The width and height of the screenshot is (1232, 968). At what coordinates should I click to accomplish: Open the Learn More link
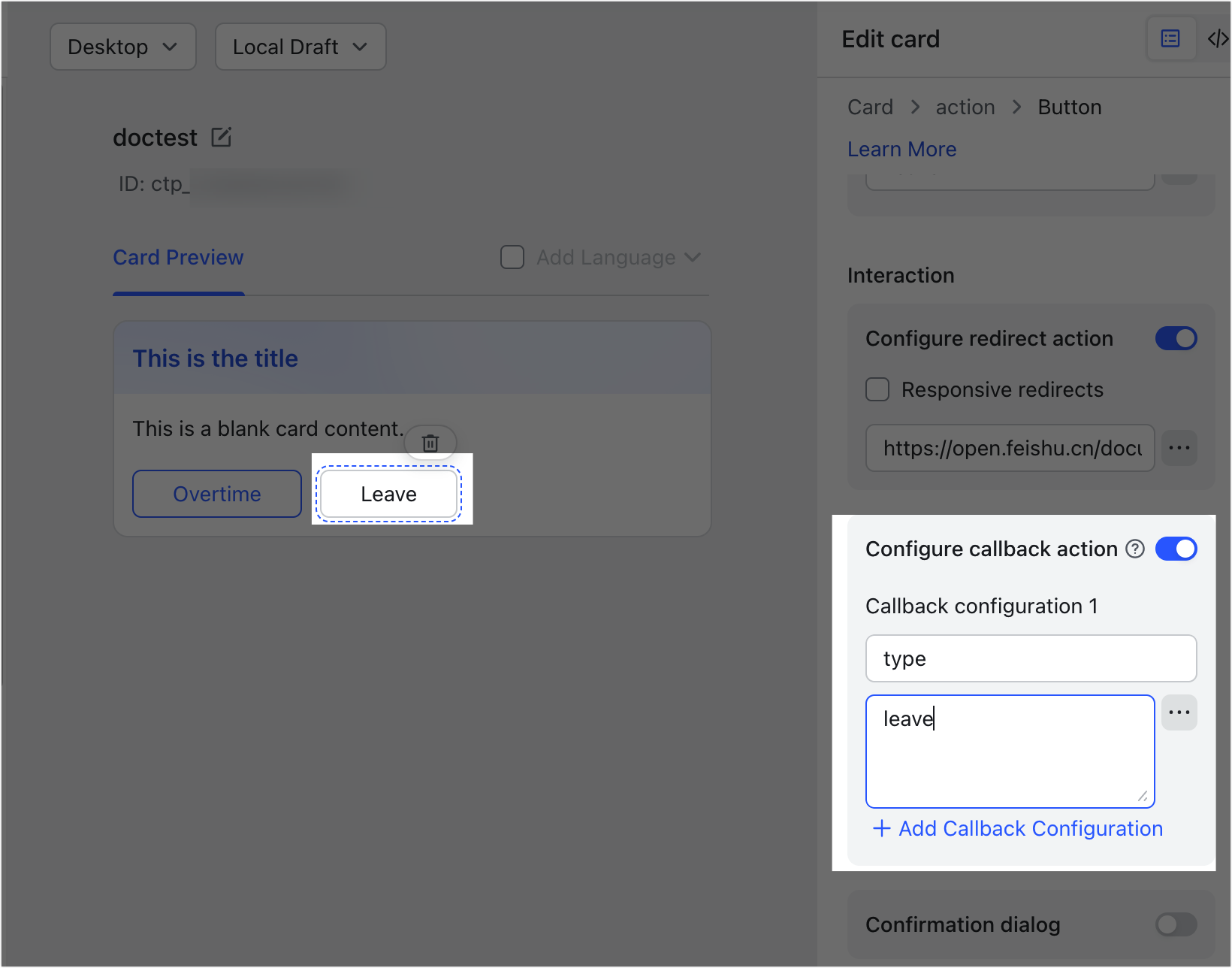tap(902, 149)
